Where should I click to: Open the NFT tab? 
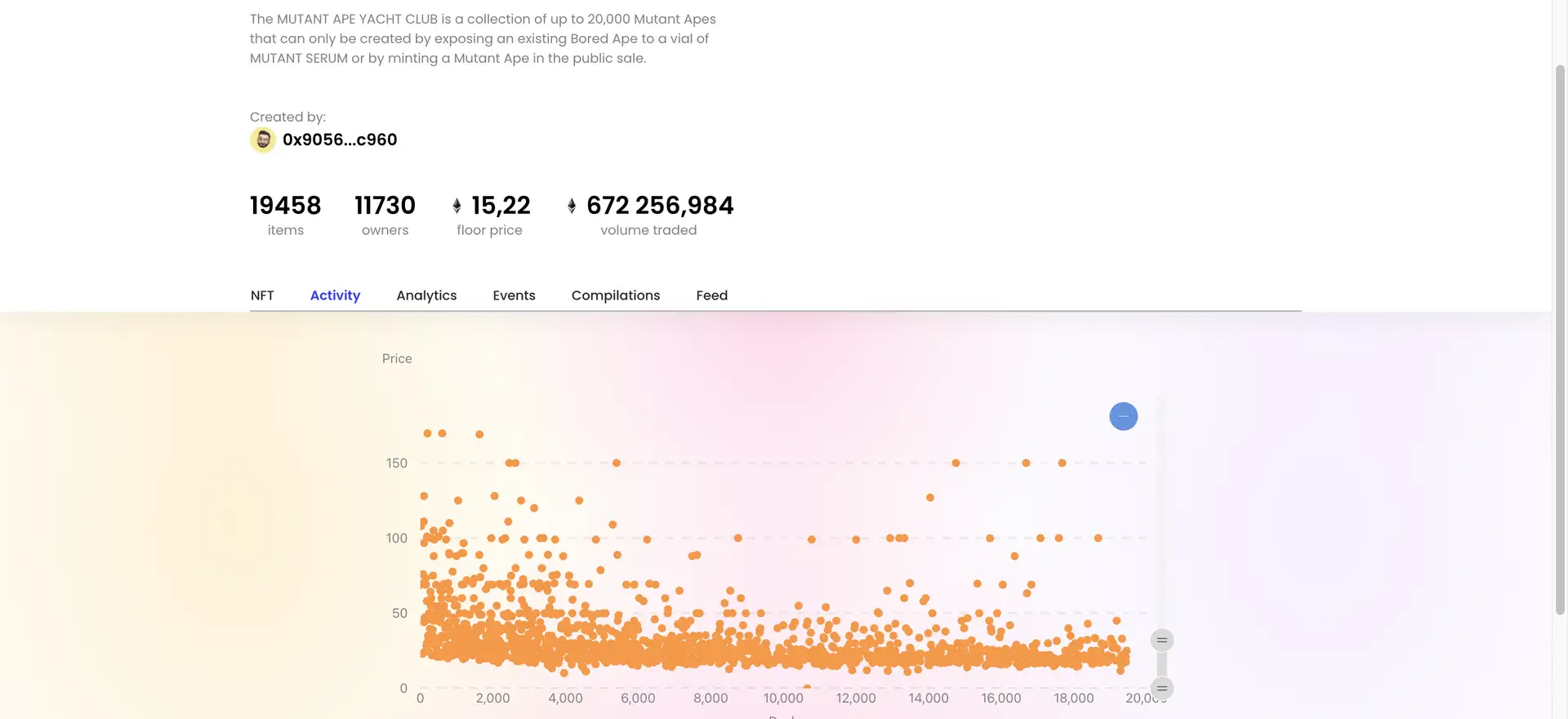pyautogui.click(x=262, y=295)
